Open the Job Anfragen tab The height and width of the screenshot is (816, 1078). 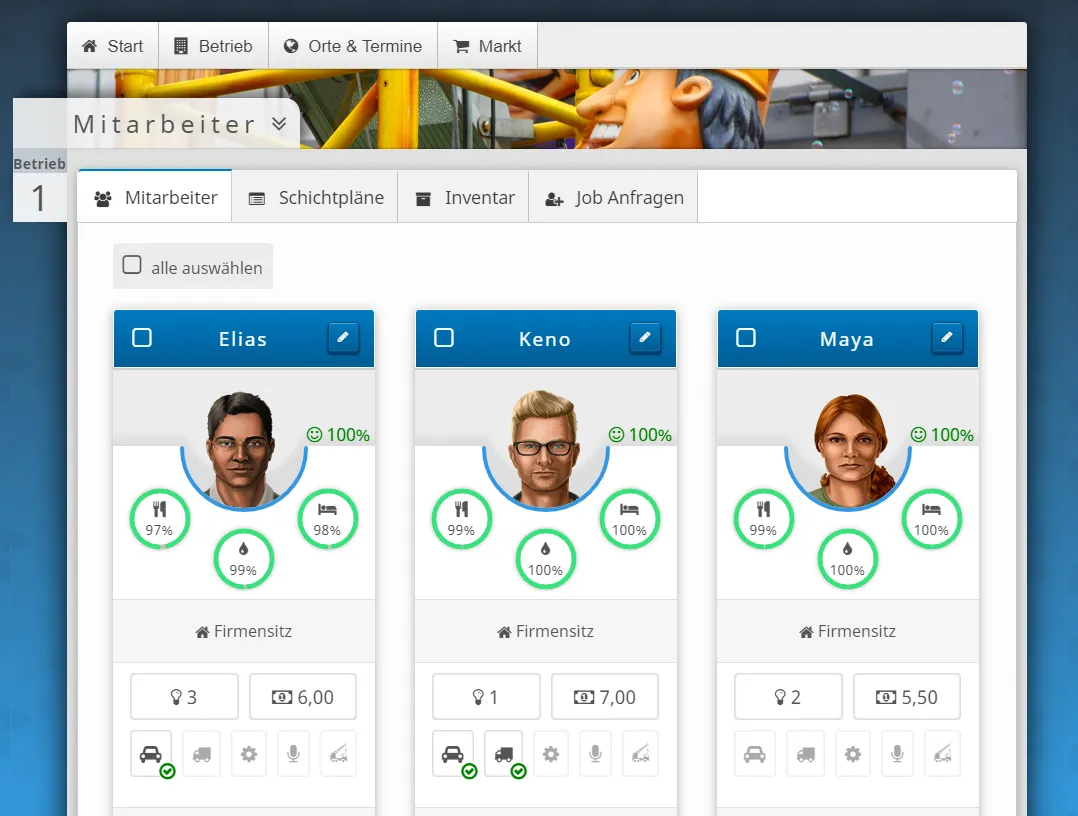point(613,198)
